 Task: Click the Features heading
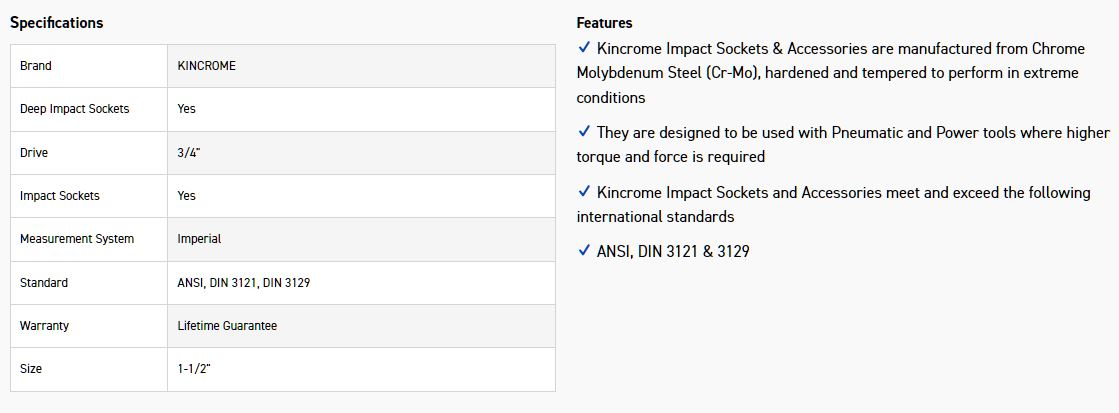[604, 22]
